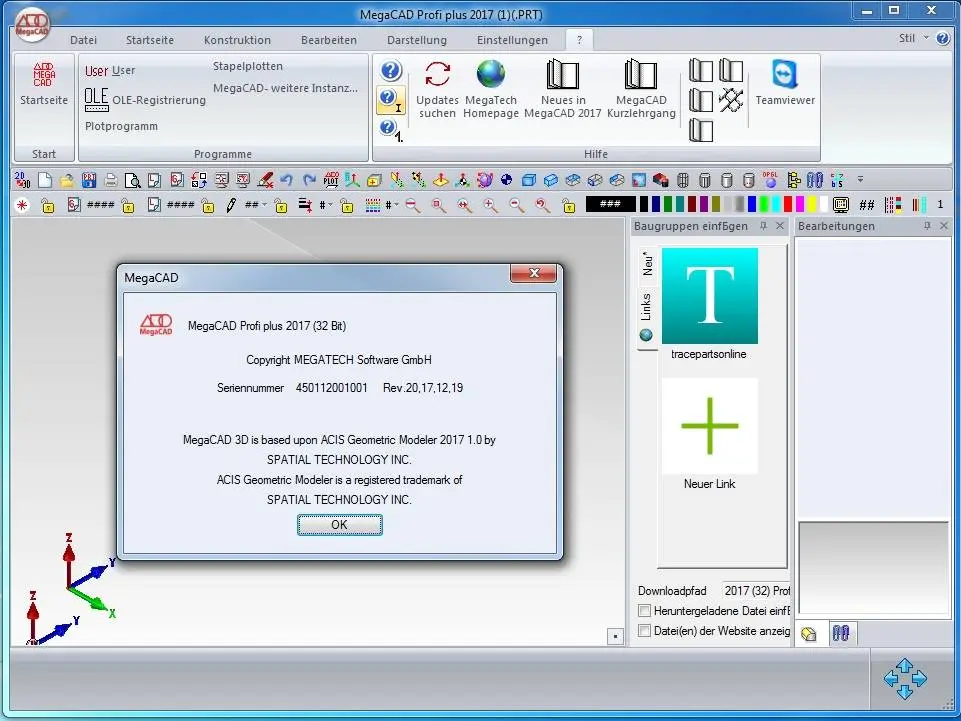This screenshot has width=961, height=721.
Task: Open MegaCAD- weitere Instanz
Action: click(x=286, y=88)
